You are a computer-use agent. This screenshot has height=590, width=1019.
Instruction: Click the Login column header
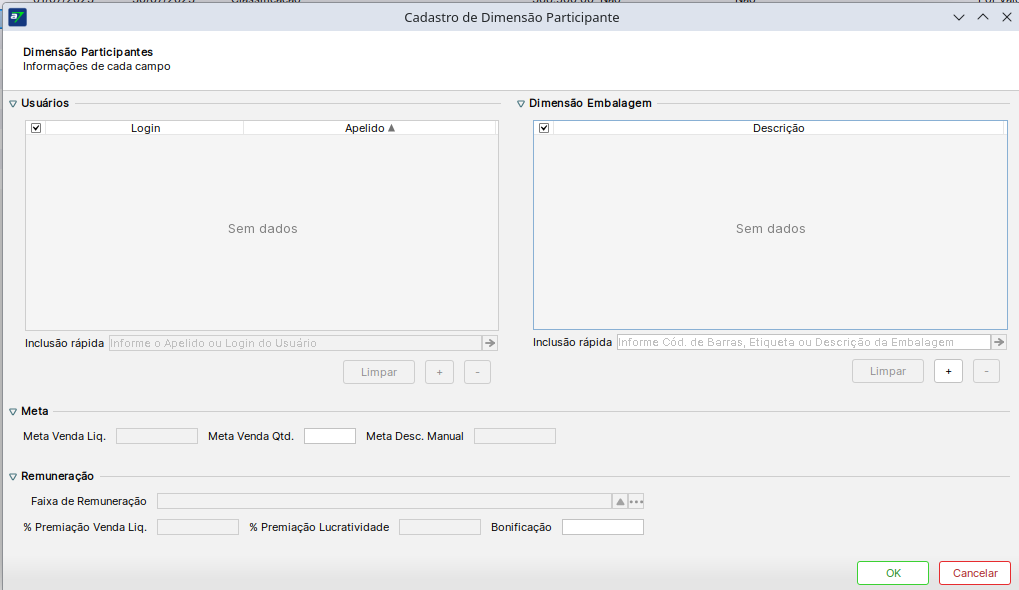click(145, 128)
